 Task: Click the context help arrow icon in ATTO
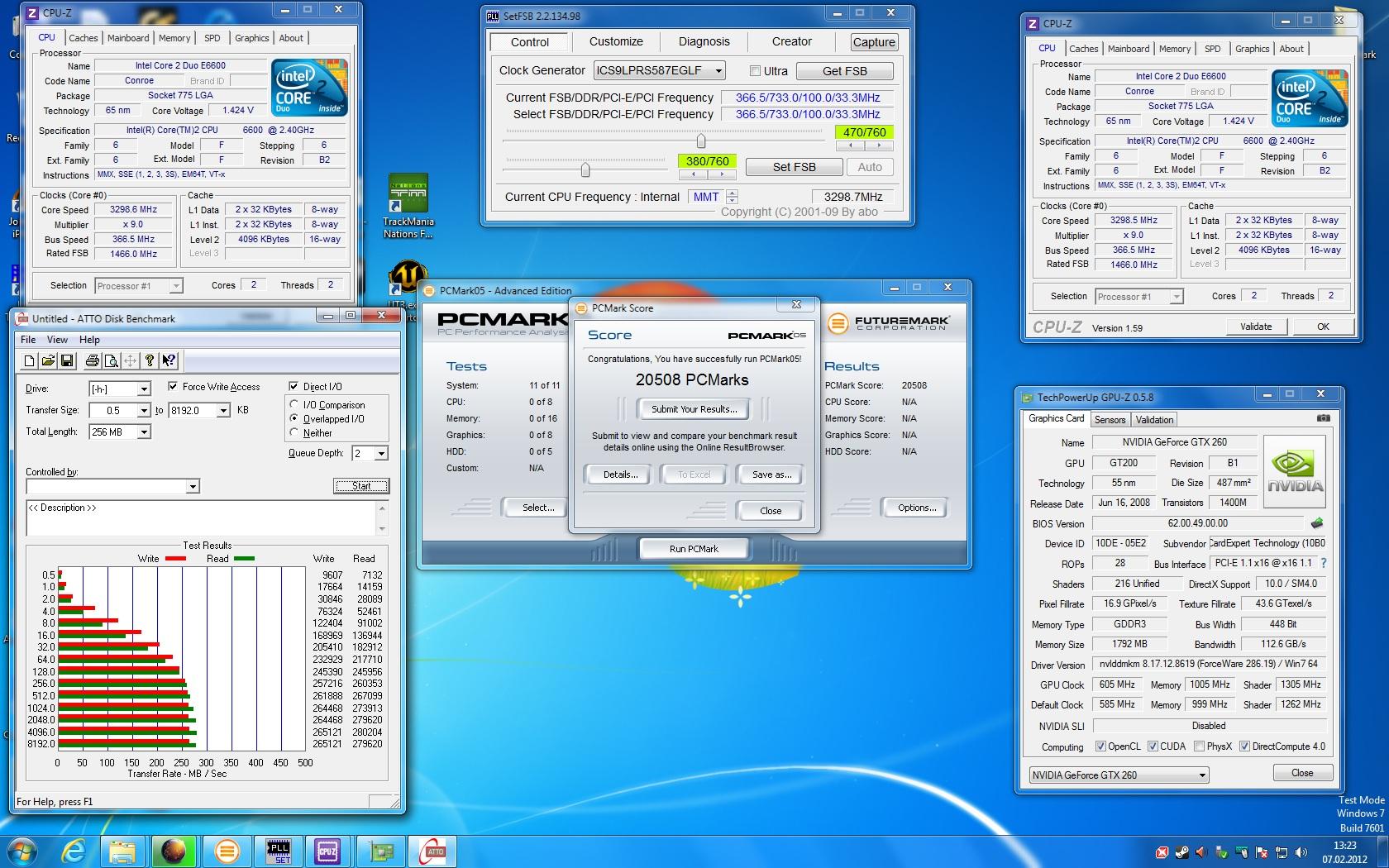pos(169,360)
